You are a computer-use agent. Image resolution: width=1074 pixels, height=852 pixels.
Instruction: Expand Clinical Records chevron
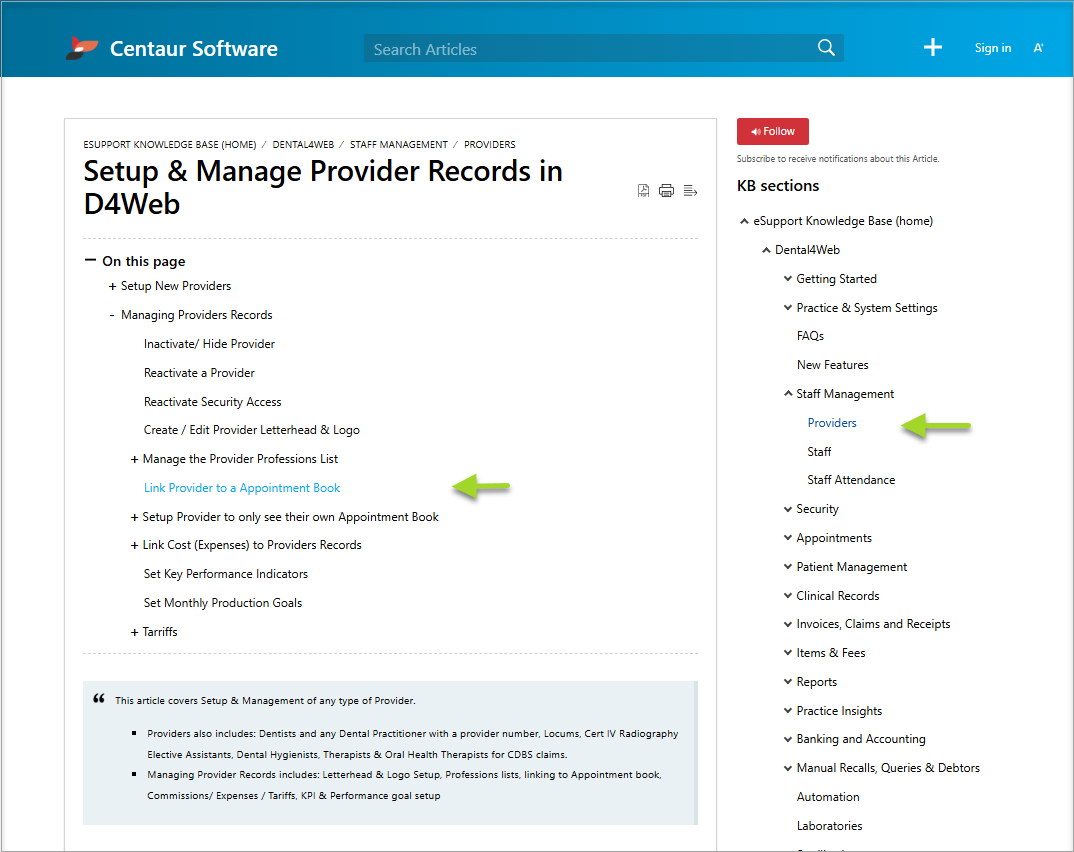pyautogui.click(x=788, y=596)
